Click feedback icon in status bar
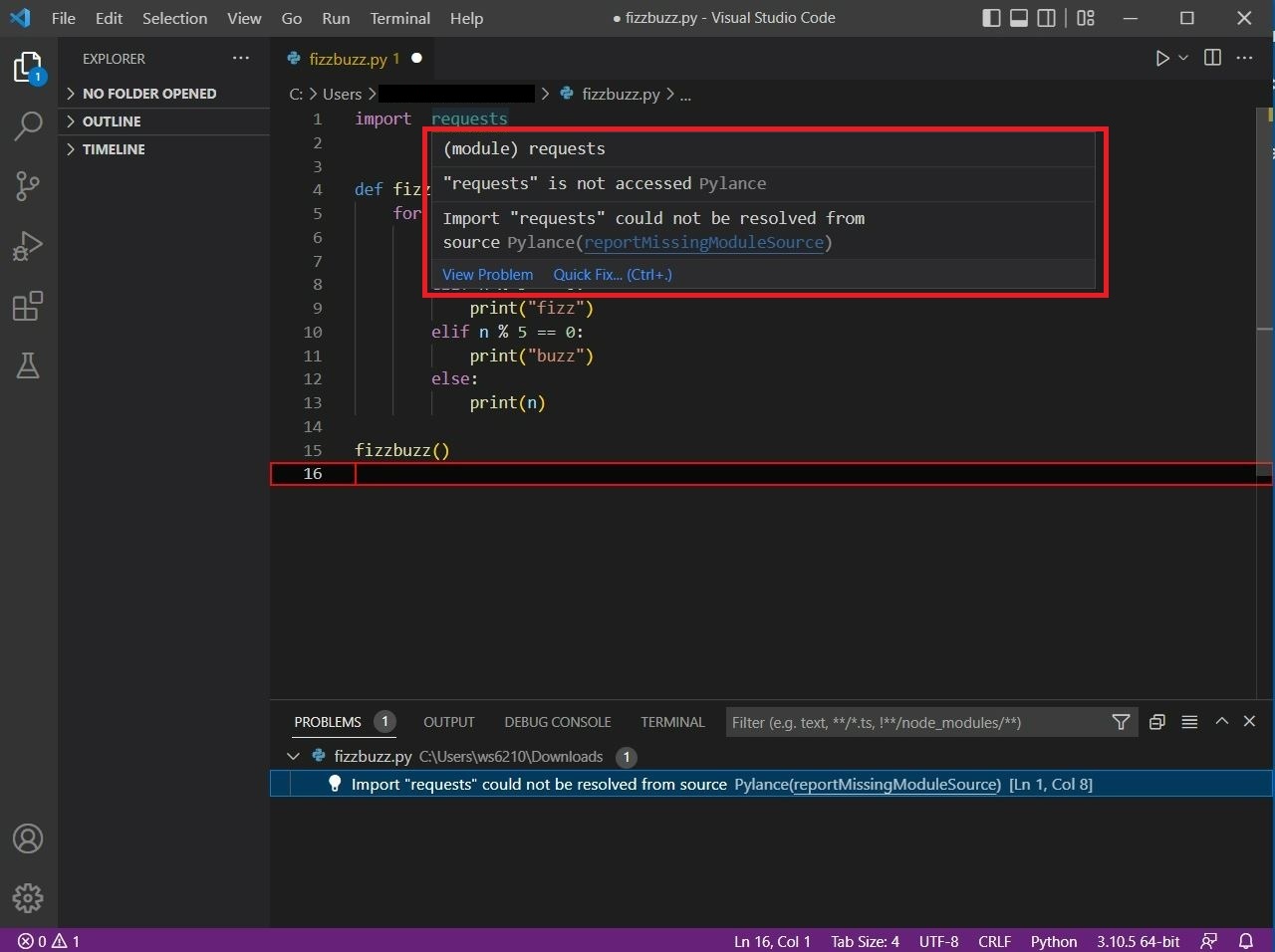The width and height of the screenshot is (1275, 952). tap(1209, 941)
